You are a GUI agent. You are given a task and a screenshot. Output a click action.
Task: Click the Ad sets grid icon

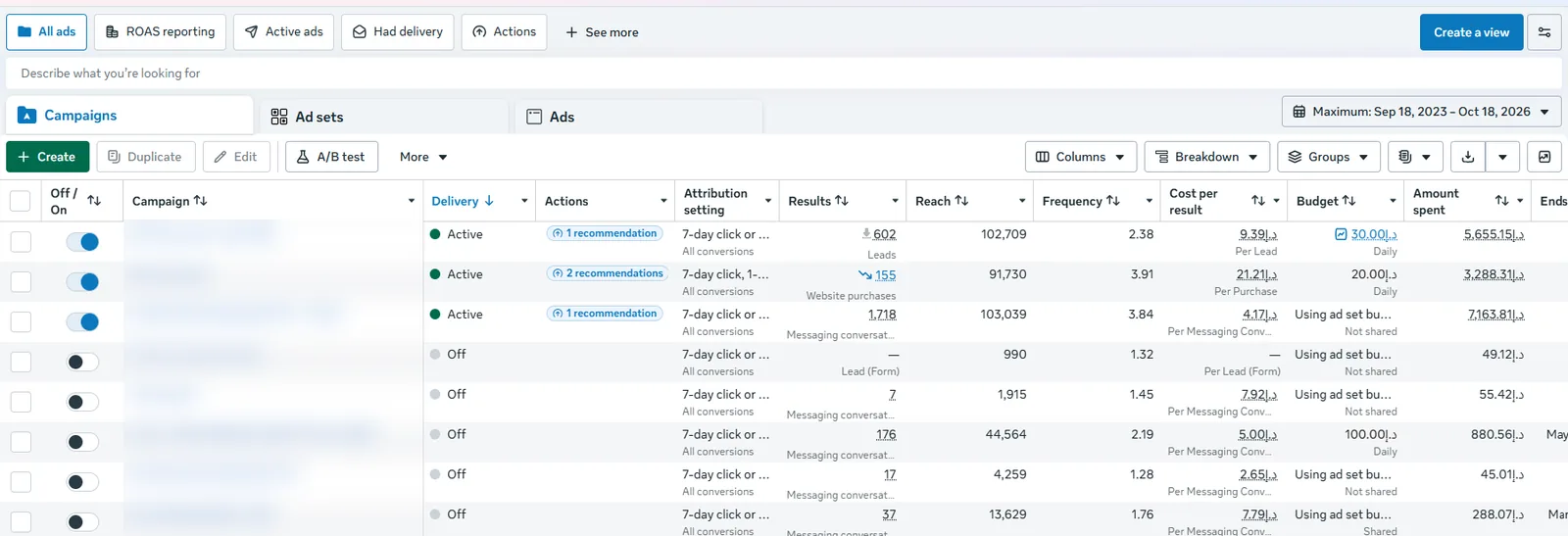pos(279,117)
